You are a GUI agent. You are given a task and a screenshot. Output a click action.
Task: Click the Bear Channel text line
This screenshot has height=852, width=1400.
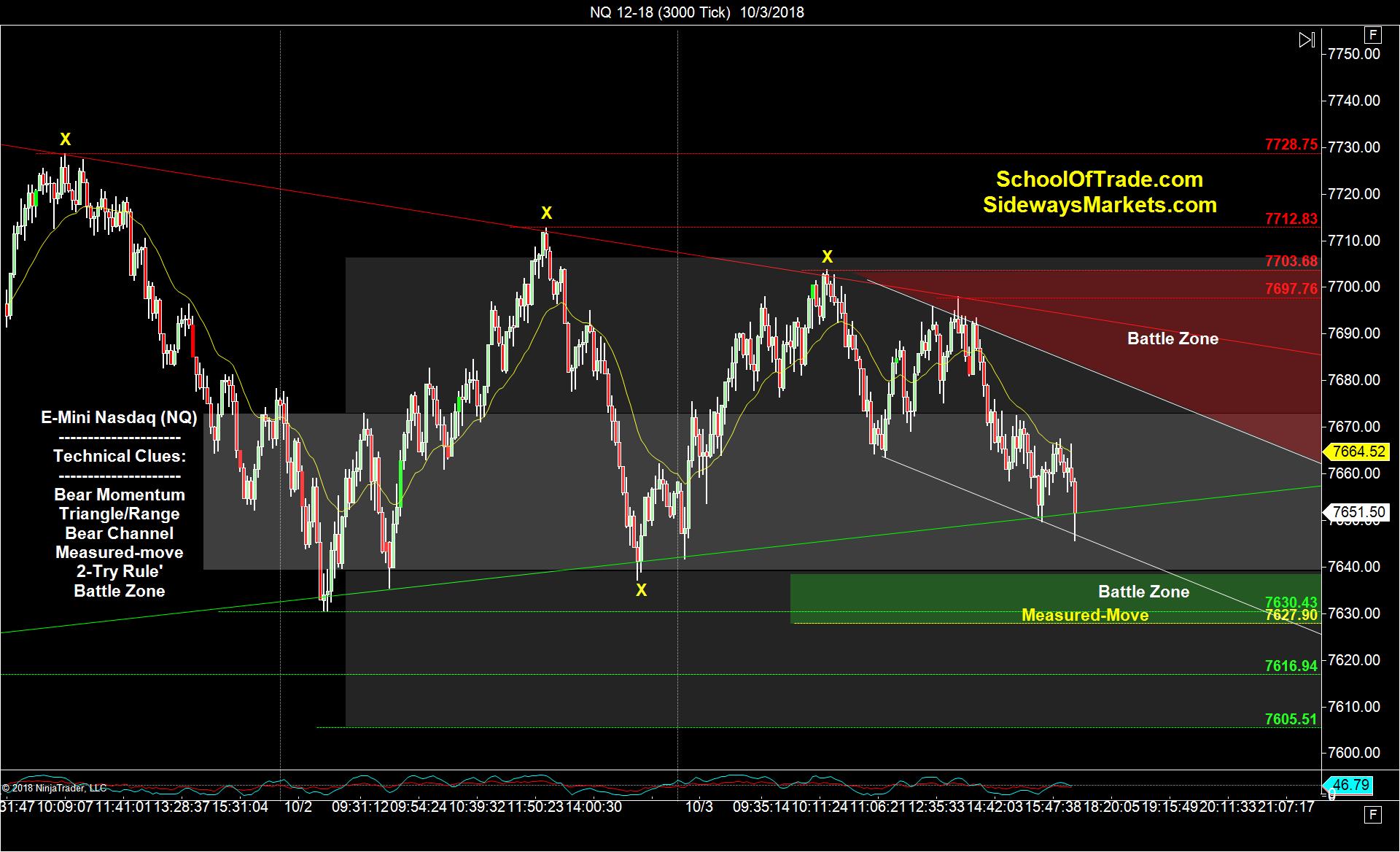(120, 533)
